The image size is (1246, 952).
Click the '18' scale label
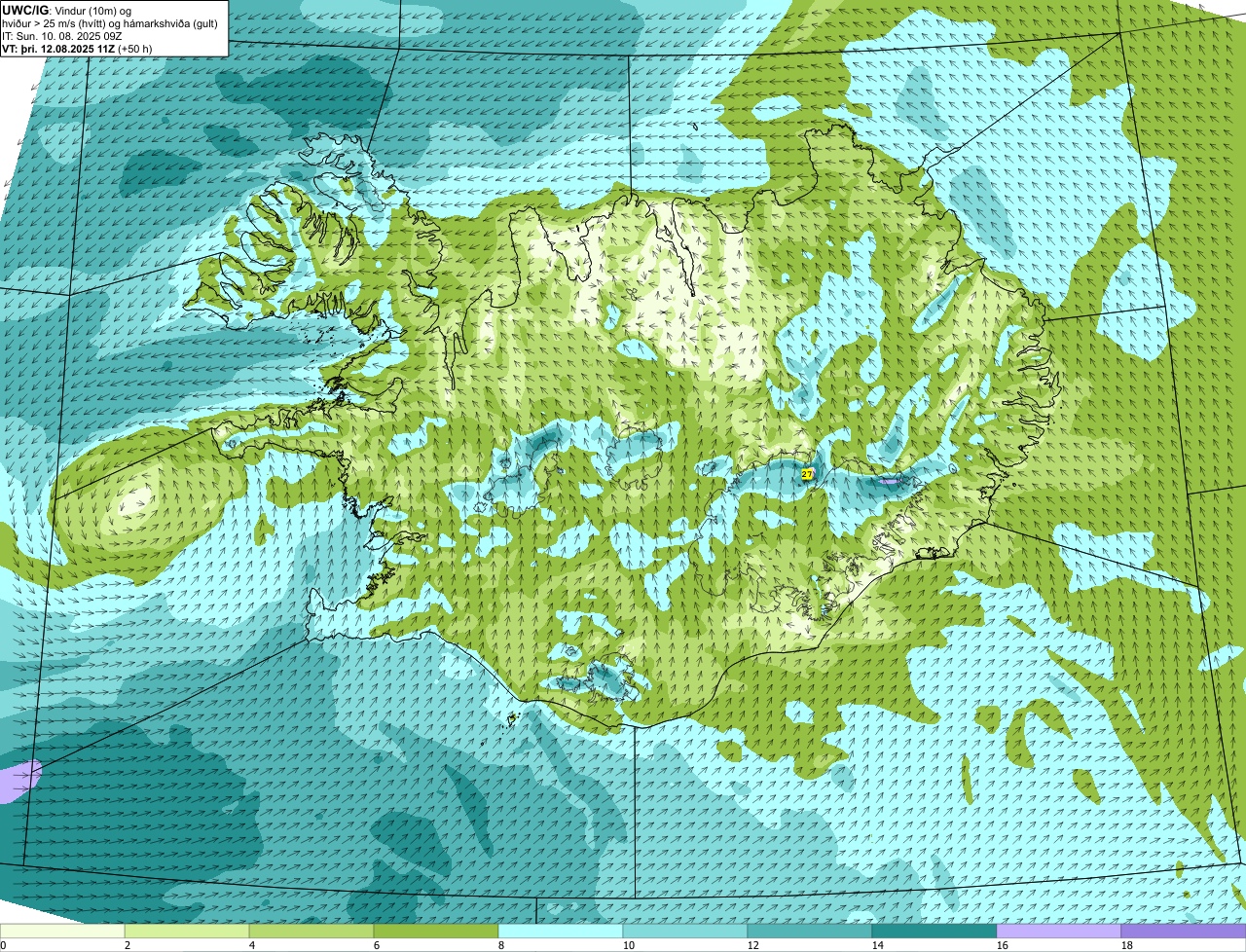(1127, 945)
